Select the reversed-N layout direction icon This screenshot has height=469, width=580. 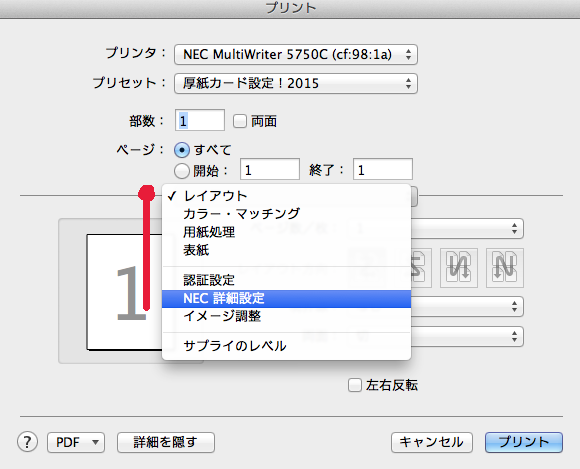tap(459, 268)
